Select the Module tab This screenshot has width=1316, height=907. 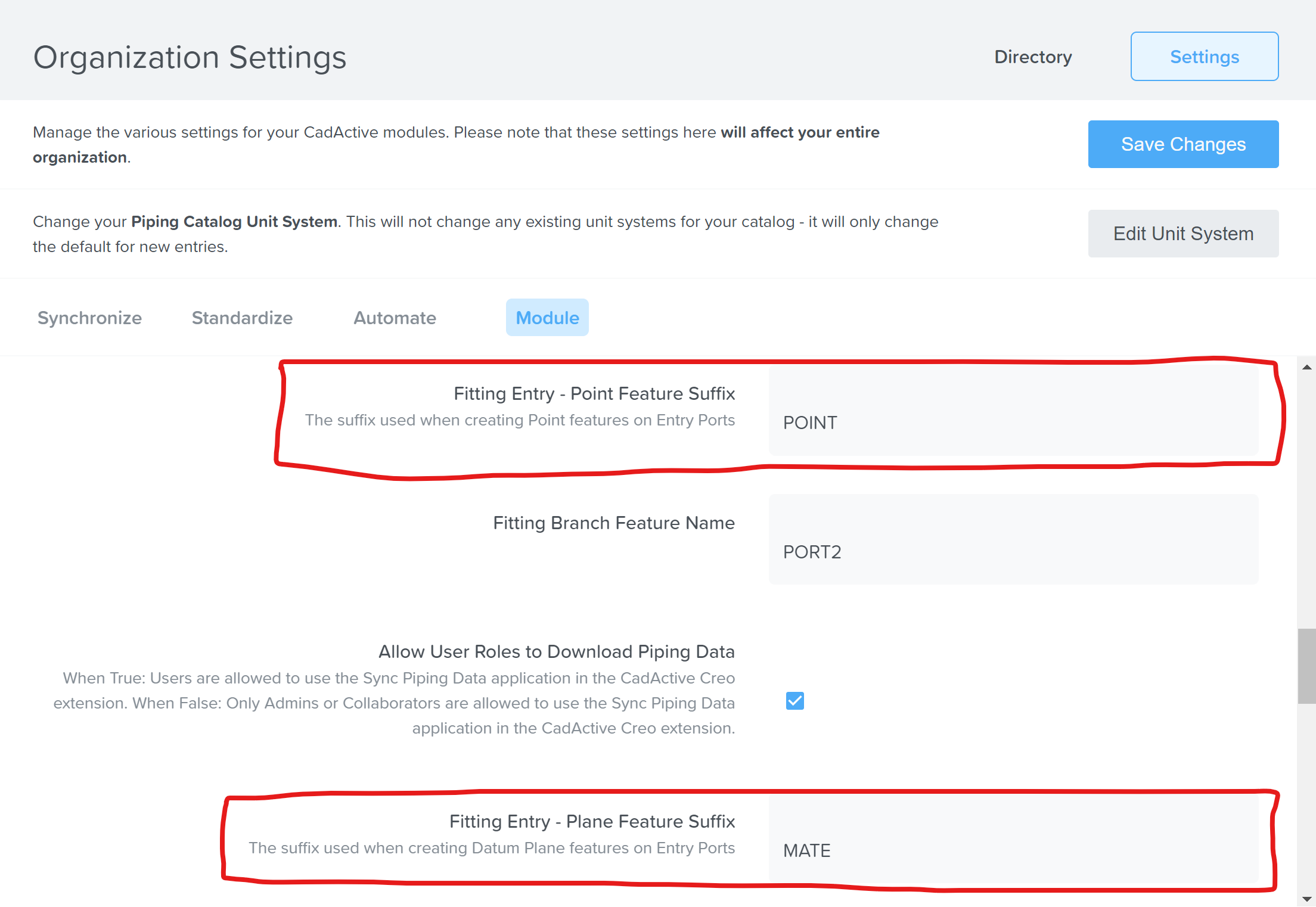(x=547, y=318)
